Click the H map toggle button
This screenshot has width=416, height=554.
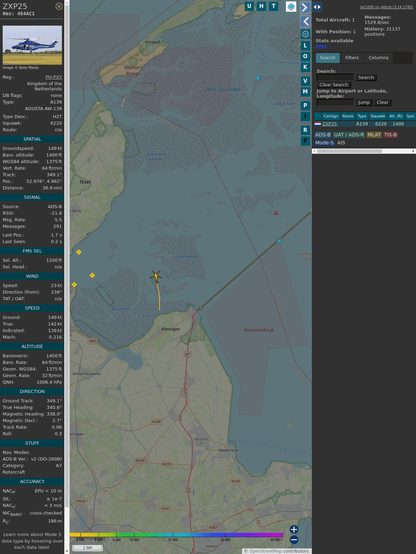point(261,6)
